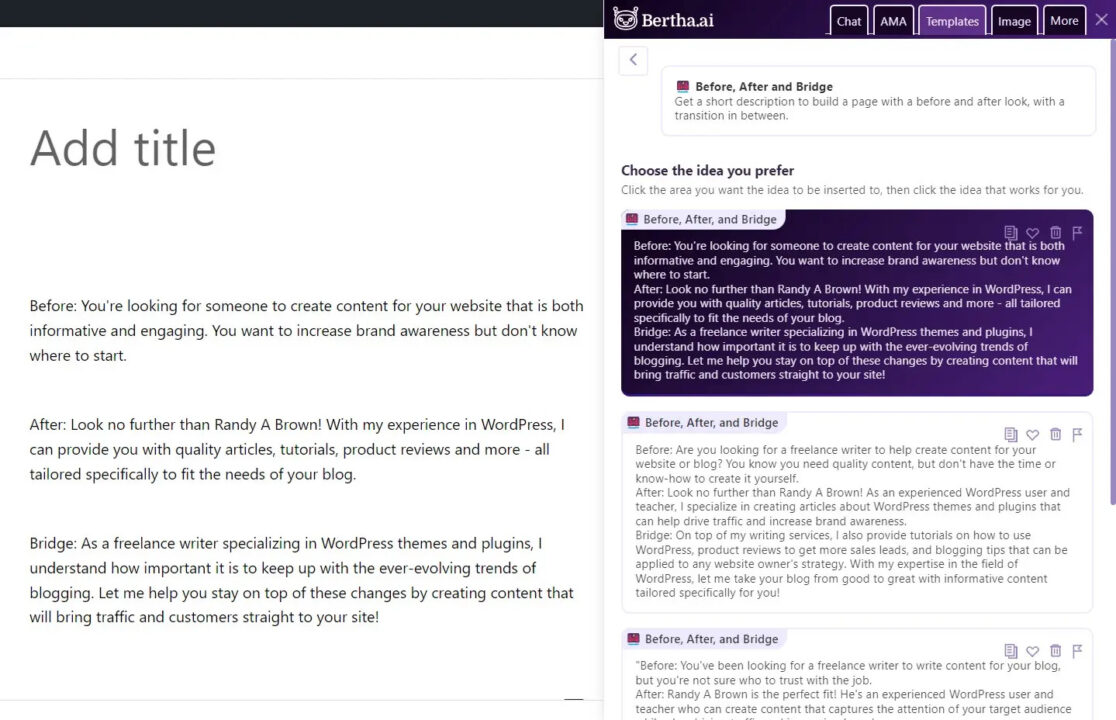Image resolution: width=1116 pixels, height=720 pixels.
Task: Click the flag icon on the first idea
Action: [x=1077, y=233]
